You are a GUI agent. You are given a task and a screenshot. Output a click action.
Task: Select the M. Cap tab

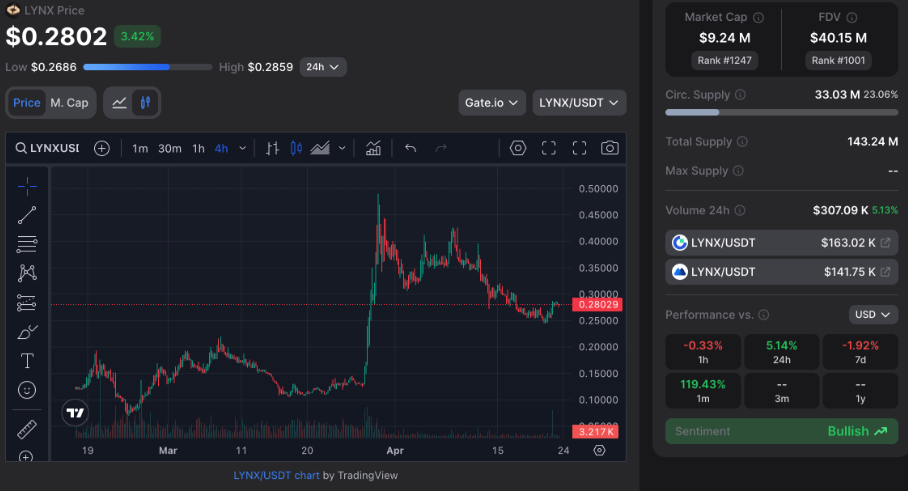pos(69,102)
